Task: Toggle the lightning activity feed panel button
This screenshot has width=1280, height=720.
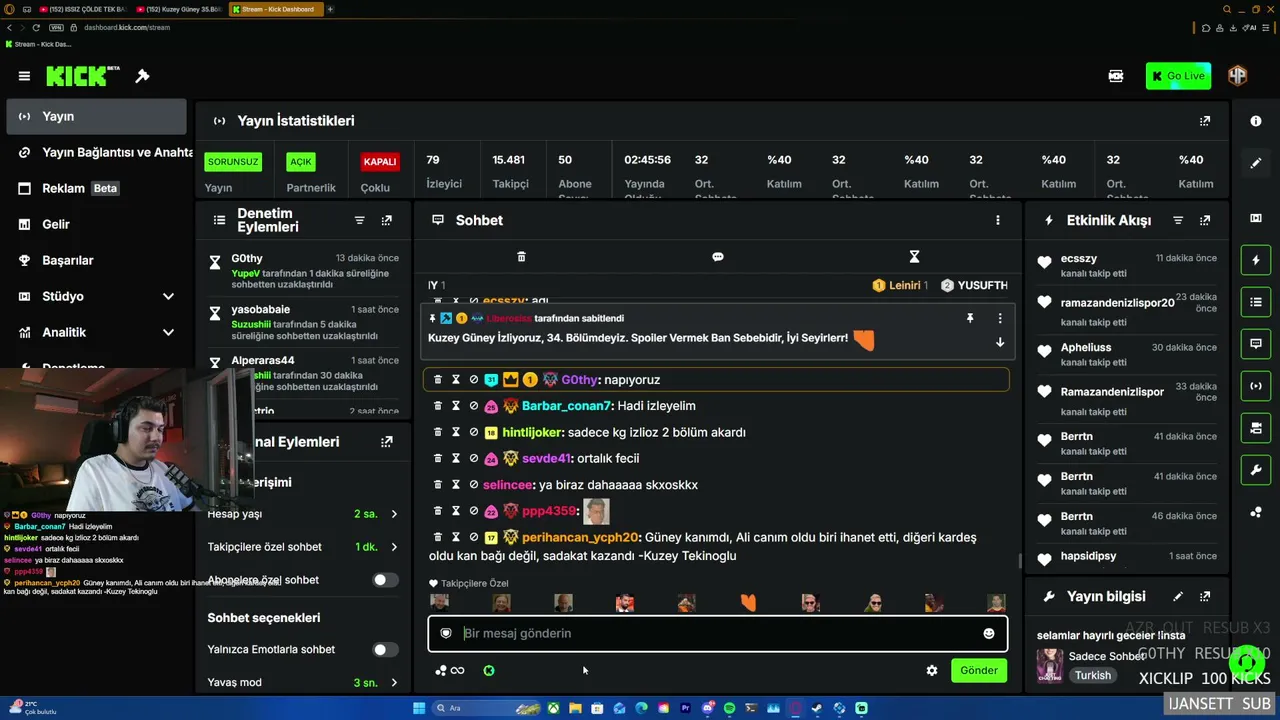Action: point(1256,260)
